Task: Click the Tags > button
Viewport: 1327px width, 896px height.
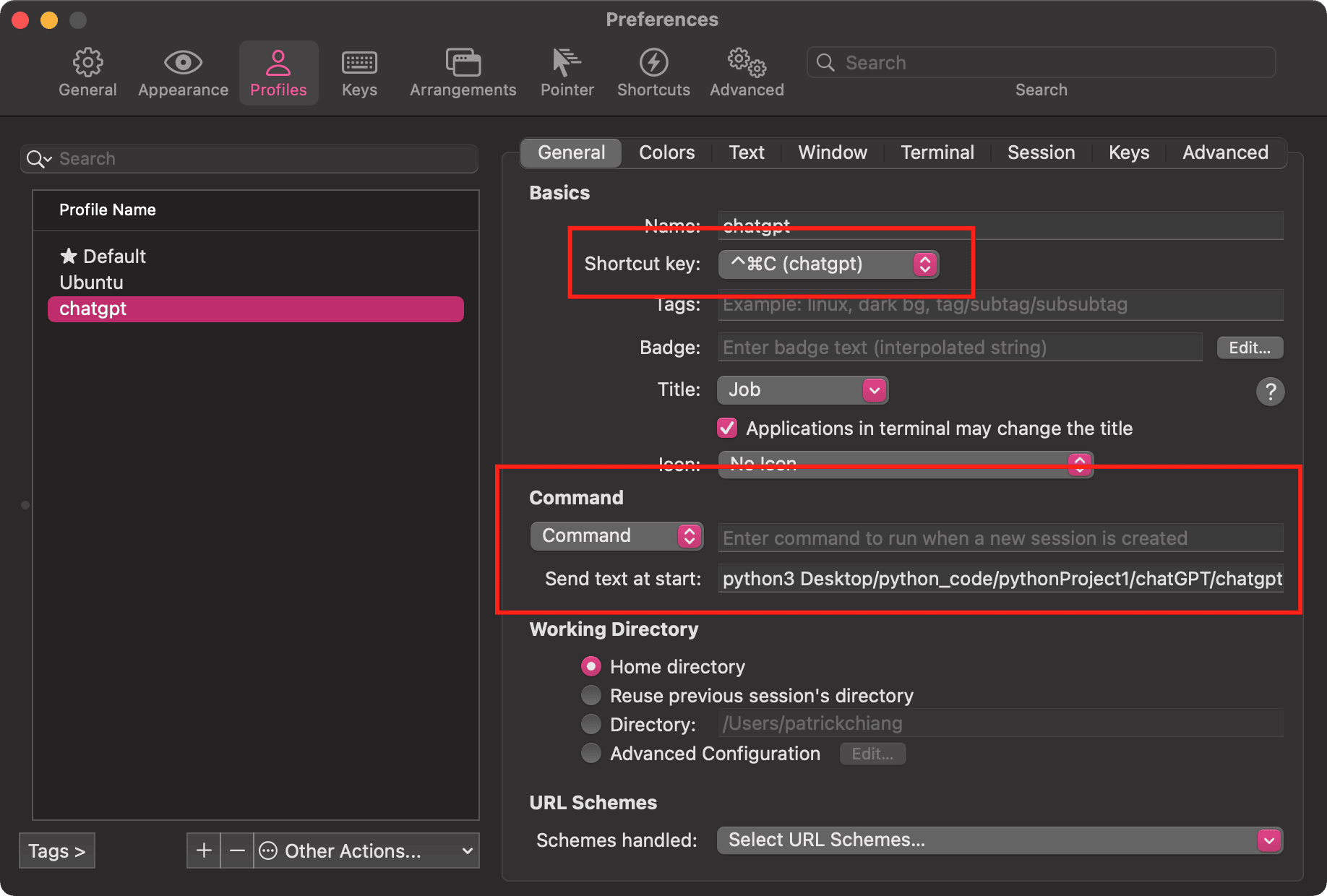Action: pyautogui.click(x=57, y=850)
